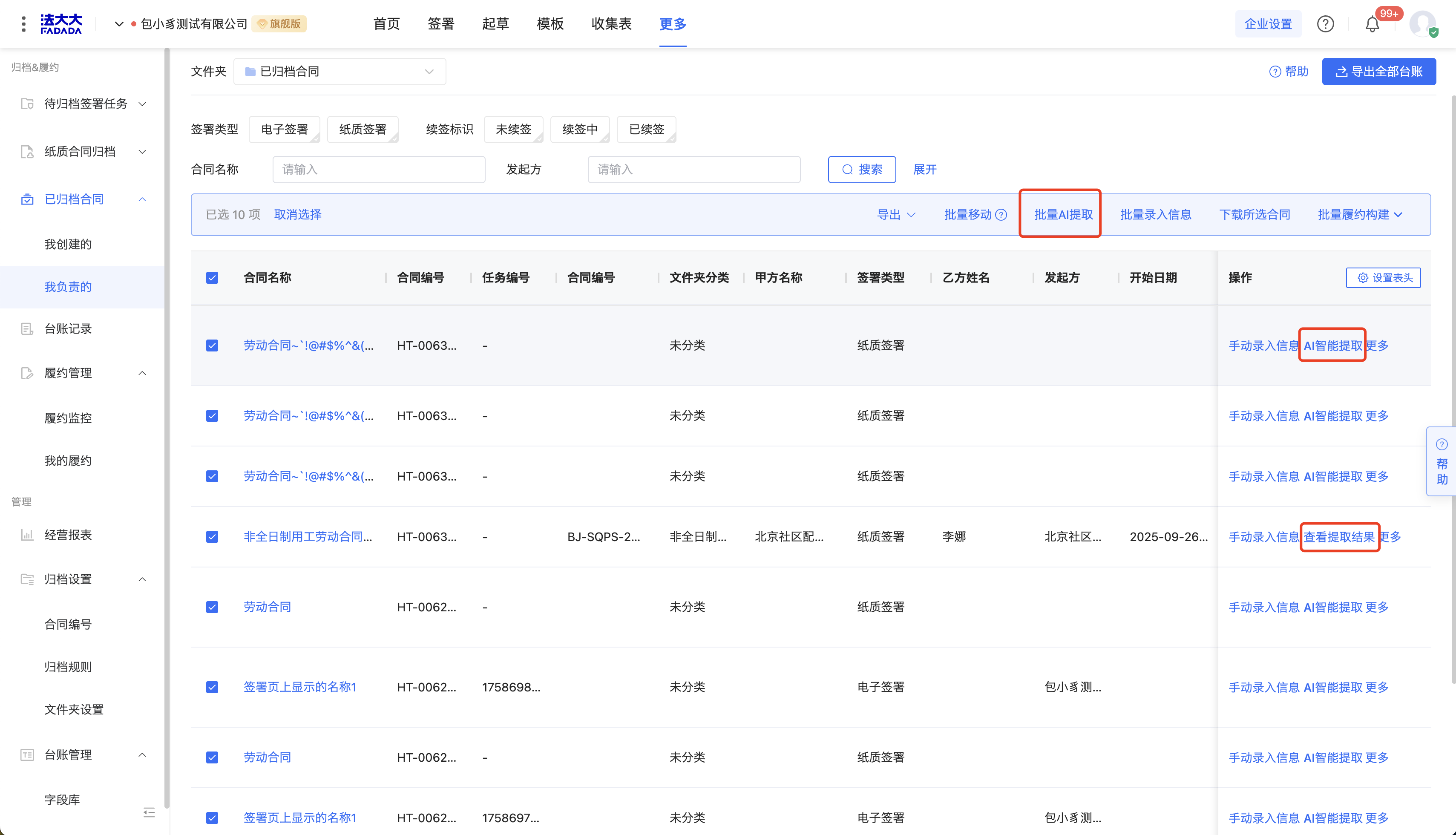
Task: Click the 经营报表 chart icon
Action: click(x=27, y=535)
